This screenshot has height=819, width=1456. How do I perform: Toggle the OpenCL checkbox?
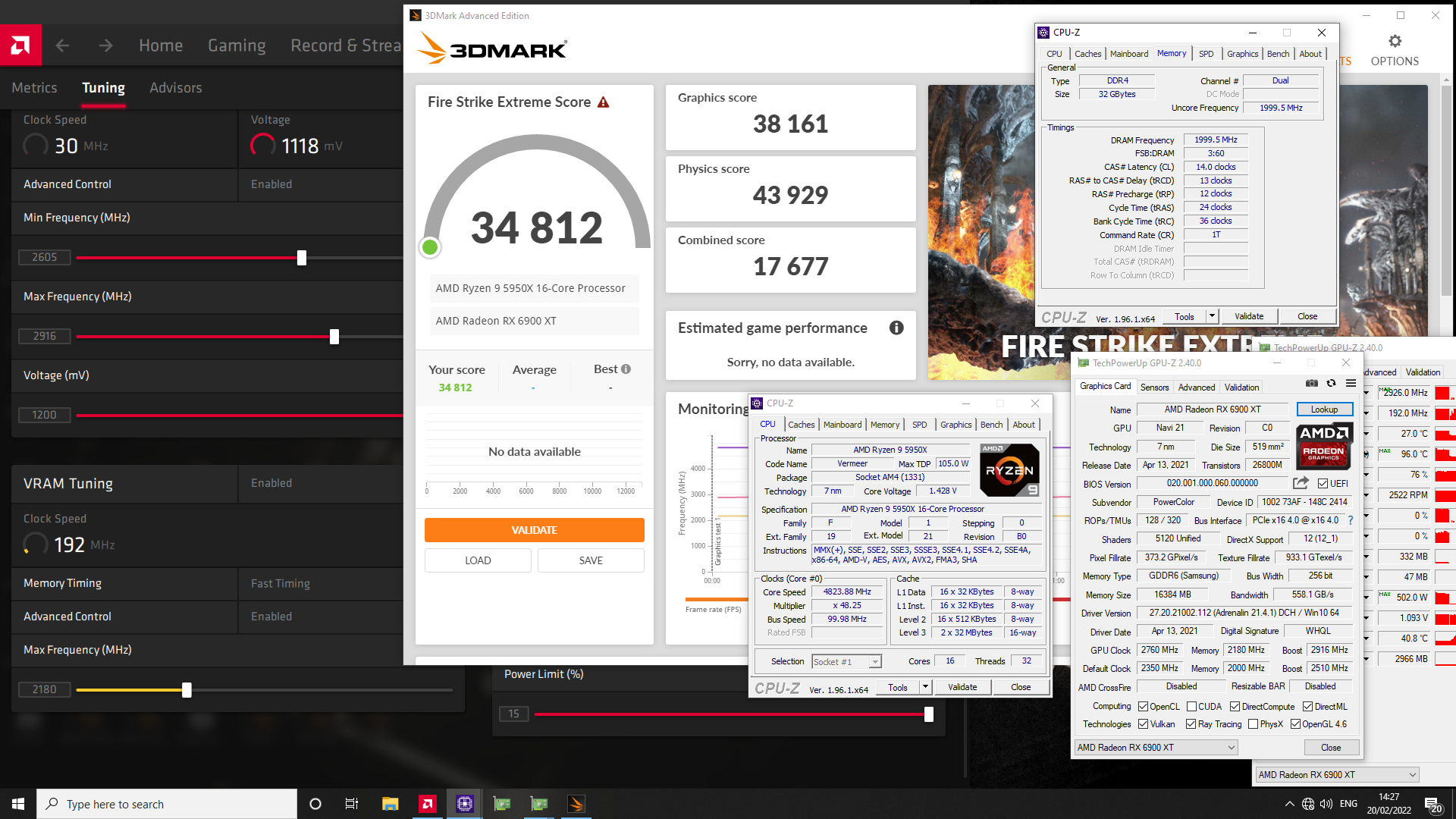1143,707
